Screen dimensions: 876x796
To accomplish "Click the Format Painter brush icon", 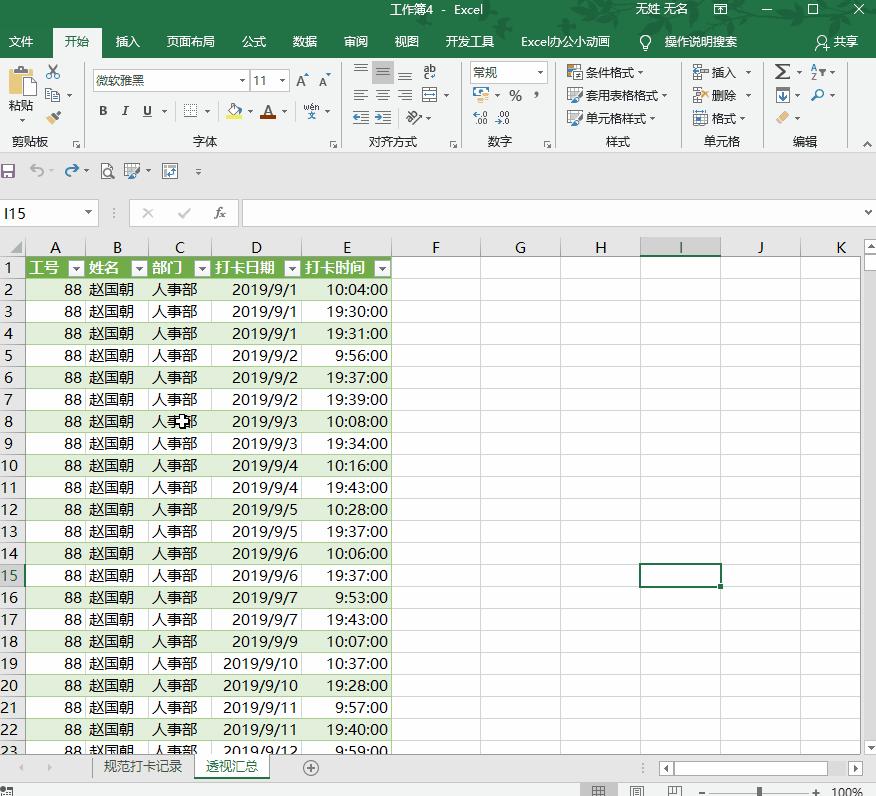I will pos(53,118).
